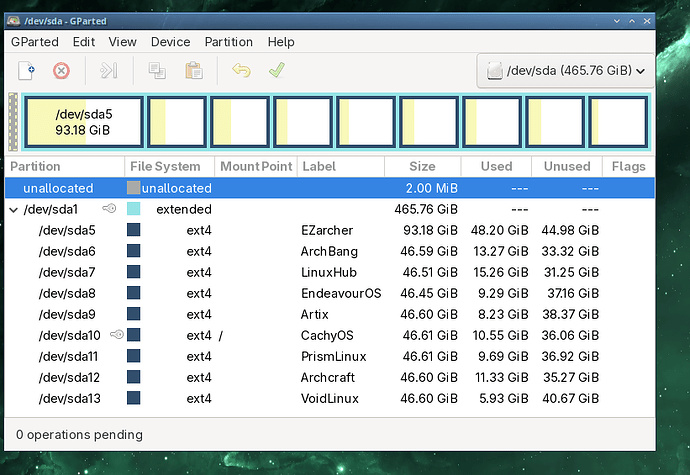Click the key icon next to /dev/sda1

(x=109, y=208)
